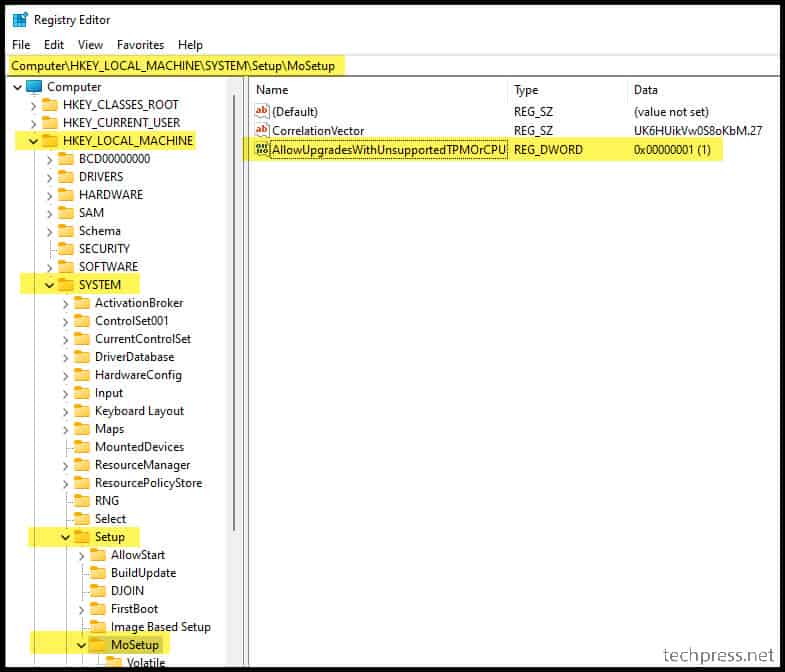
Task: Expand the ControlSet001 key
Action: click(66, 322)
